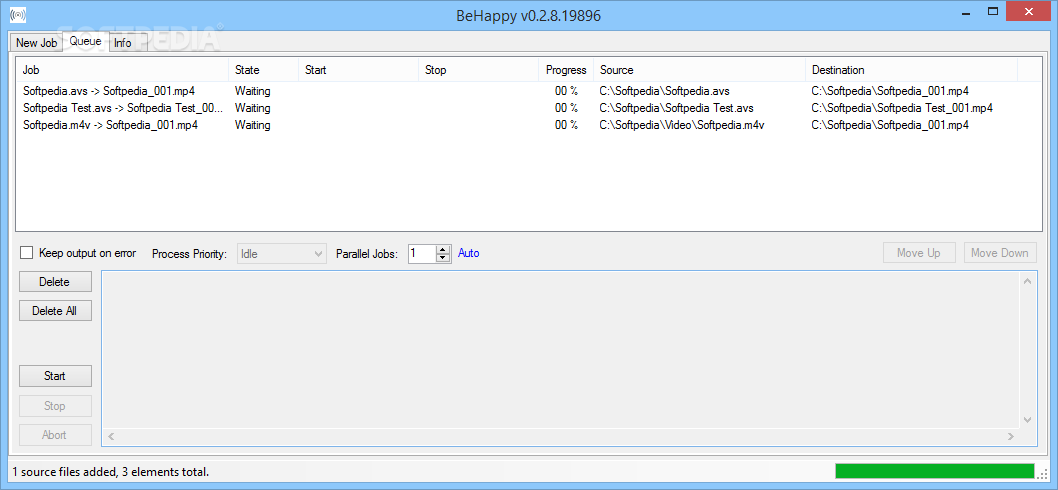Minimize the BeHappy window
The width and height of the screenshot is (1058, 490).
[964, 11]
